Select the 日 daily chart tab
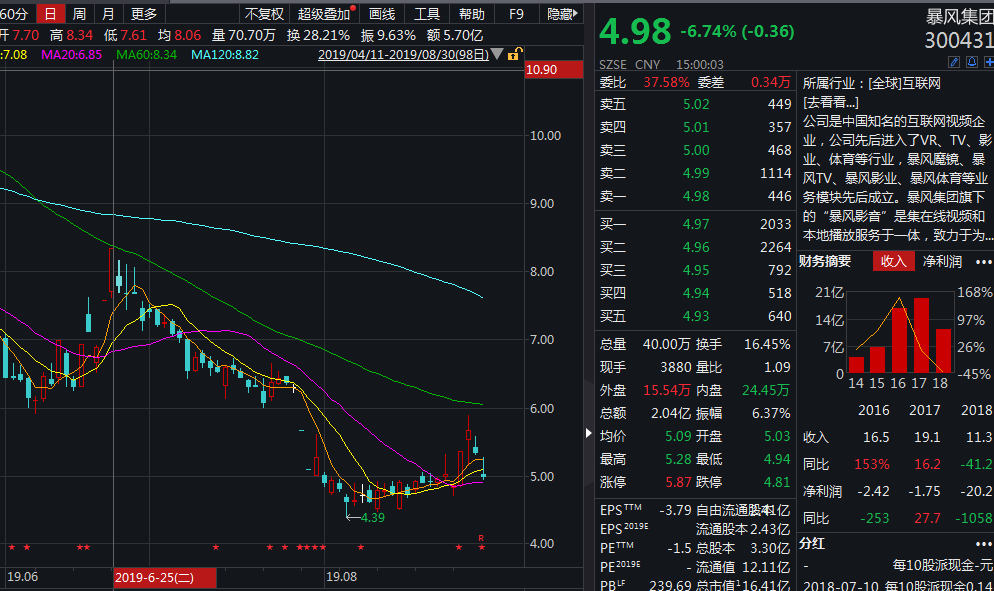This screenshot has height=591, width=994. point(50,13)
